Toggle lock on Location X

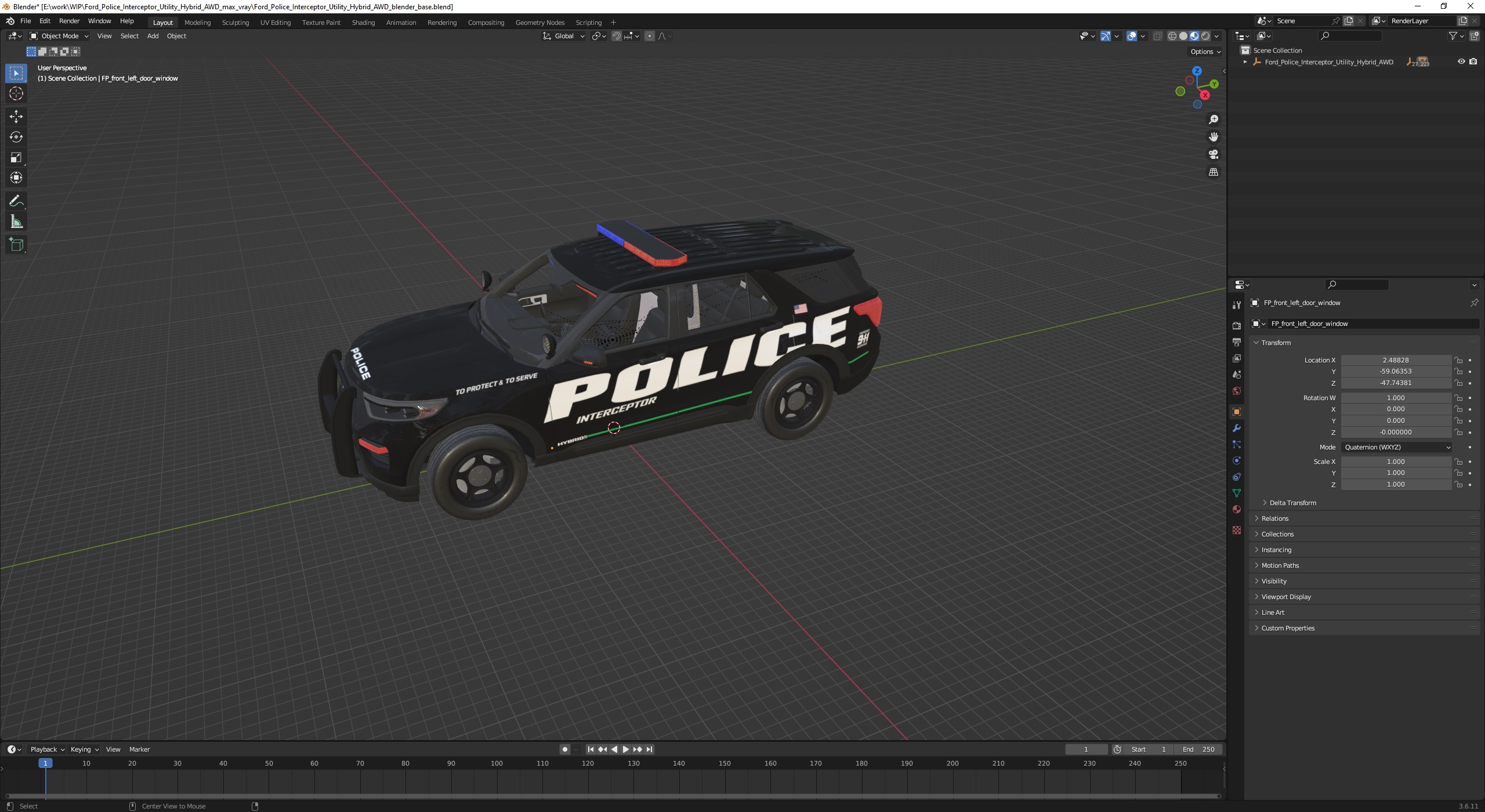tap(1458, 360)
